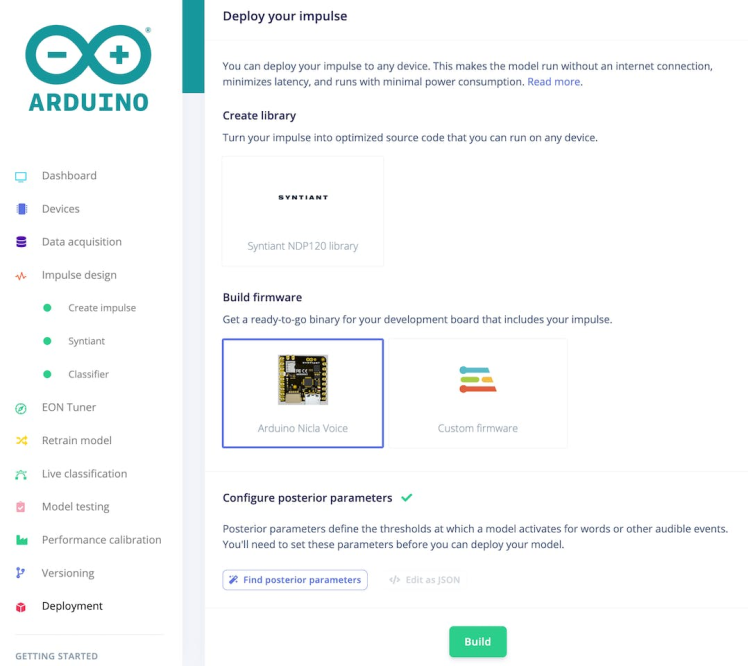Click the Arduino logo
This screenshot has width=748, height=666.
[x=88, y=68]
